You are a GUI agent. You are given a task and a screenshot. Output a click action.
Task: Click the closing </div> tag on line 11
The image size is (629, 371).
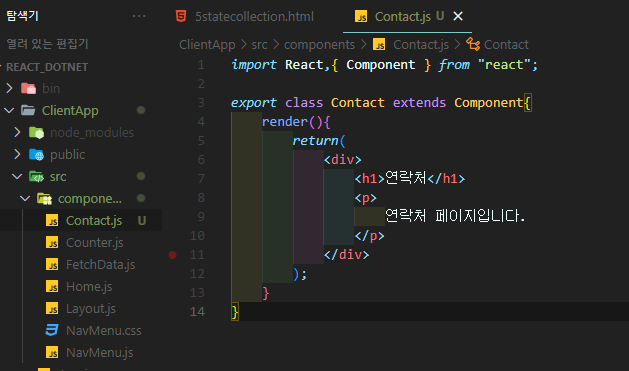click(346, 255)
